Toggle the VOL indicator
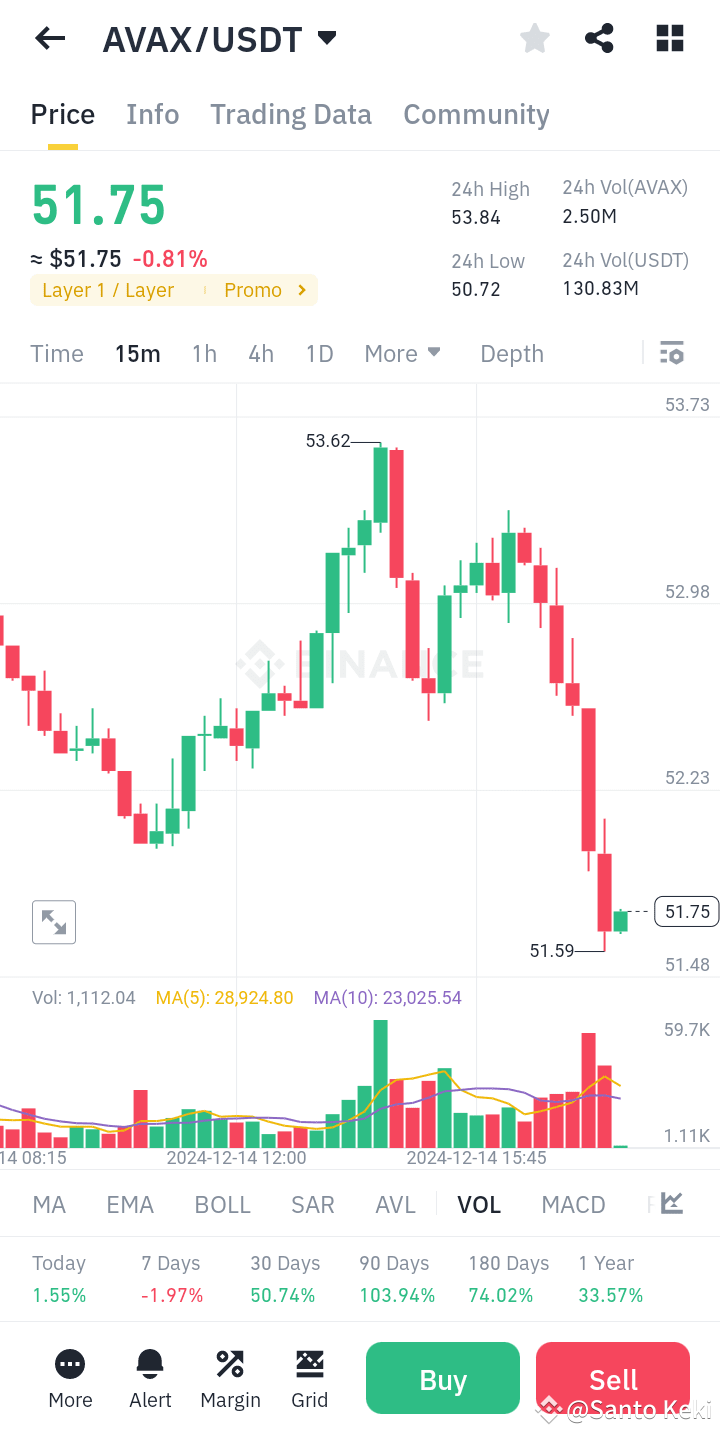Image resolution: width=720 pixels, height=1433 pixels. [x=479, y=1204]
